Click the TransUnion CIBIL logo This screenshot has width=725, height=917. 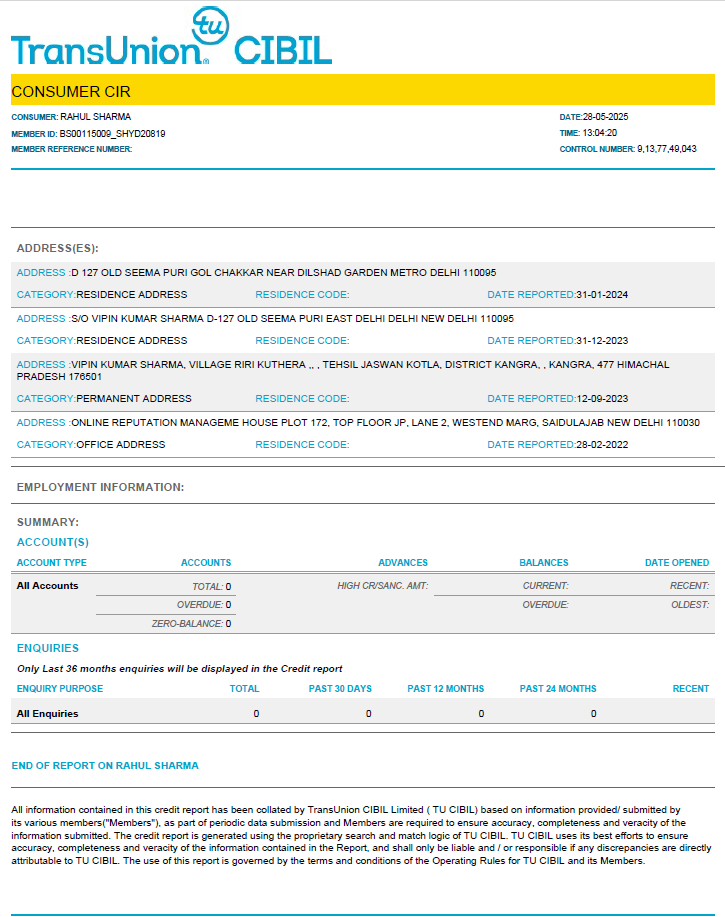point(171,36)
